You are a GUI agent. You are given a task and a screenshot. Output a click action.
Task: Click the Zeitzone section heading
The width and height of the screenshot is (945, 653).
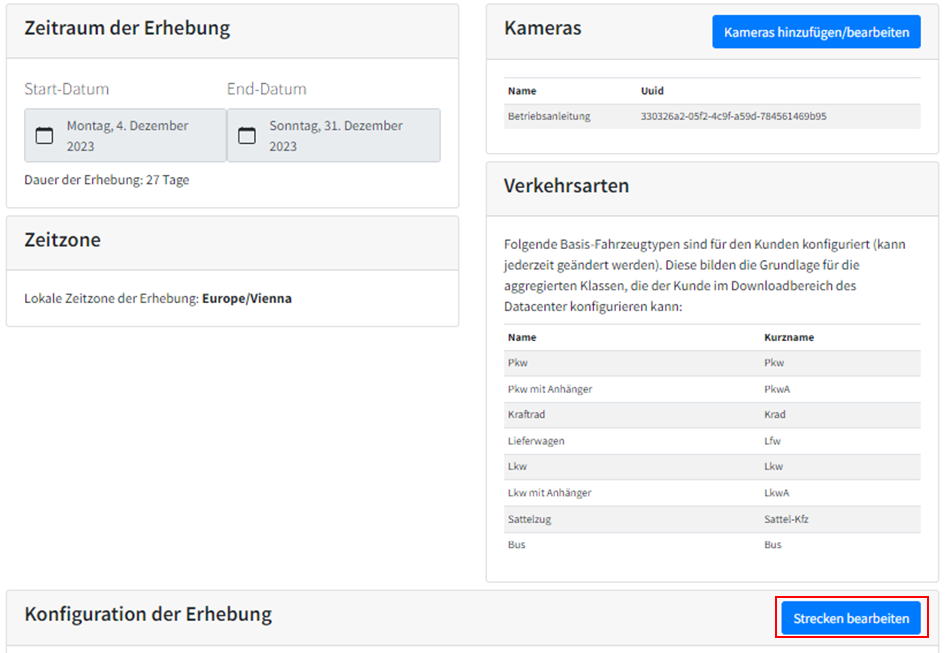pos(63,240)
